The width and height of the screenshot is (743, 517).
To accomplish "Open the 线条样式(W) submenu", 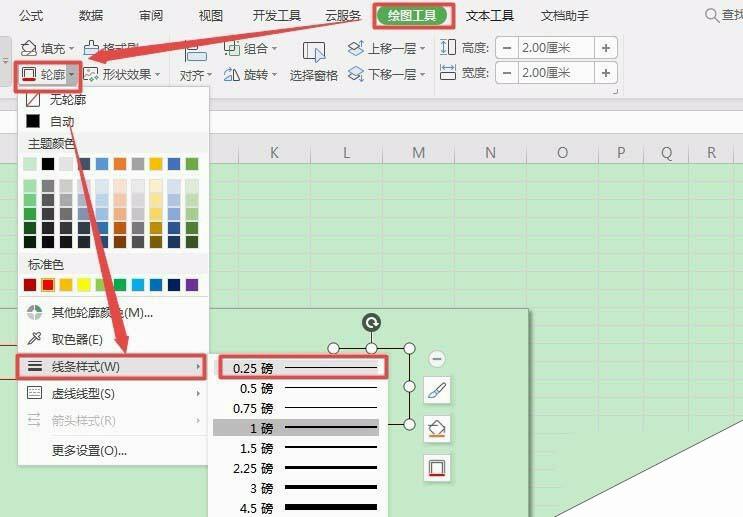I will [x=112, y=366].
